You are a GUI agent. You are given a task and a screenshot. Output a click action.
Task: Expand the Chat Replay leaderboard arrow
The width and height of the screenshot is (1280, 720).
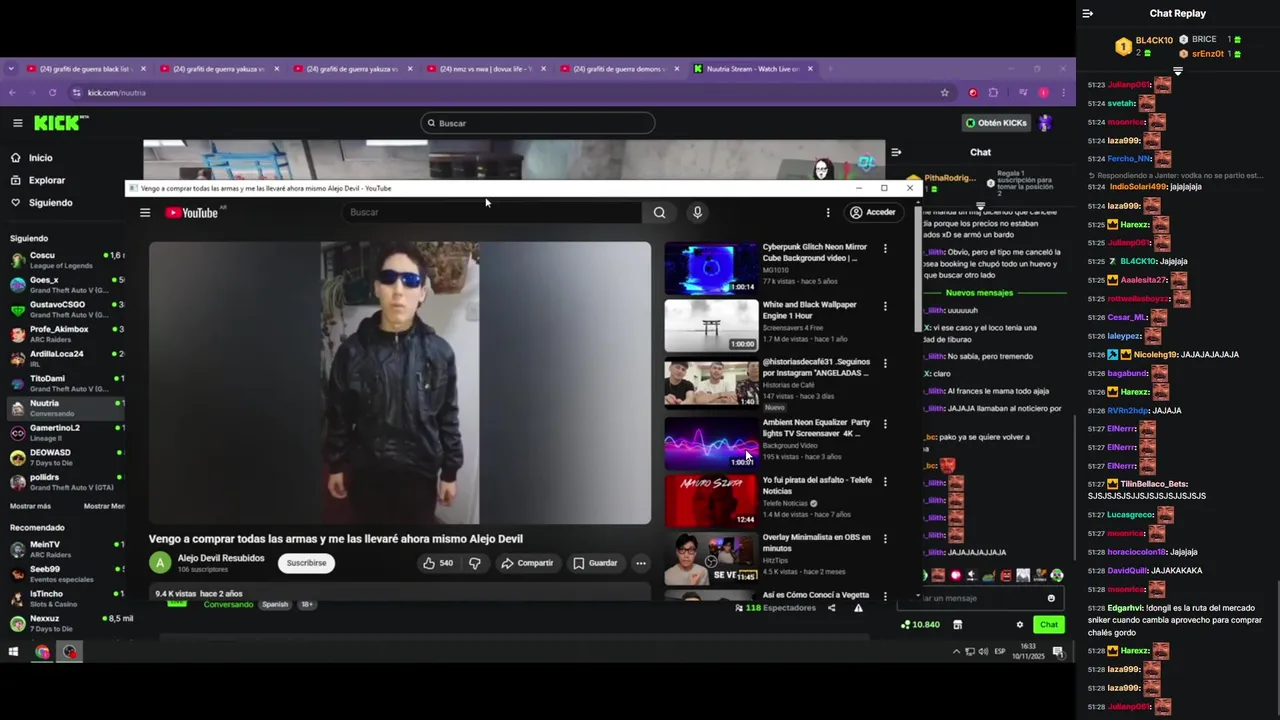point(1178,71)
